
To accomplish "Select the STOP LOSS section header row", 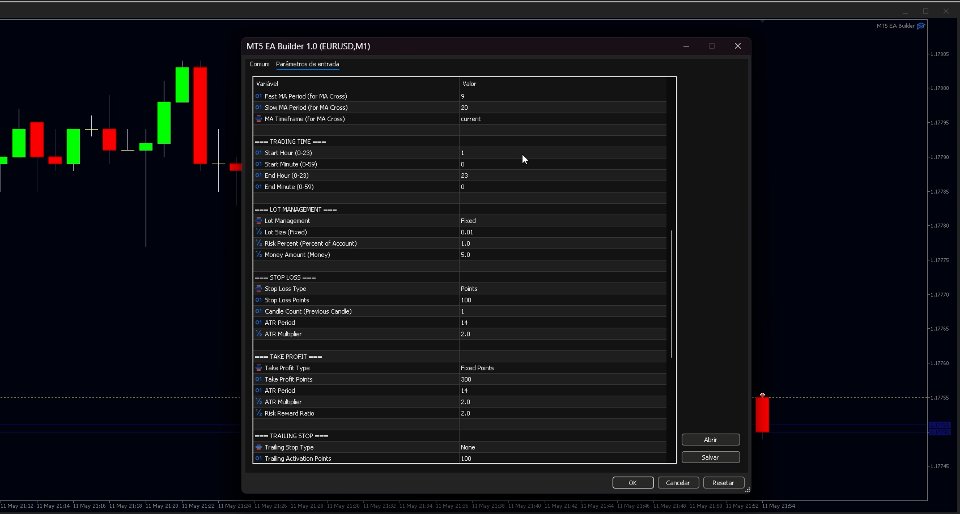I will 460,278.
